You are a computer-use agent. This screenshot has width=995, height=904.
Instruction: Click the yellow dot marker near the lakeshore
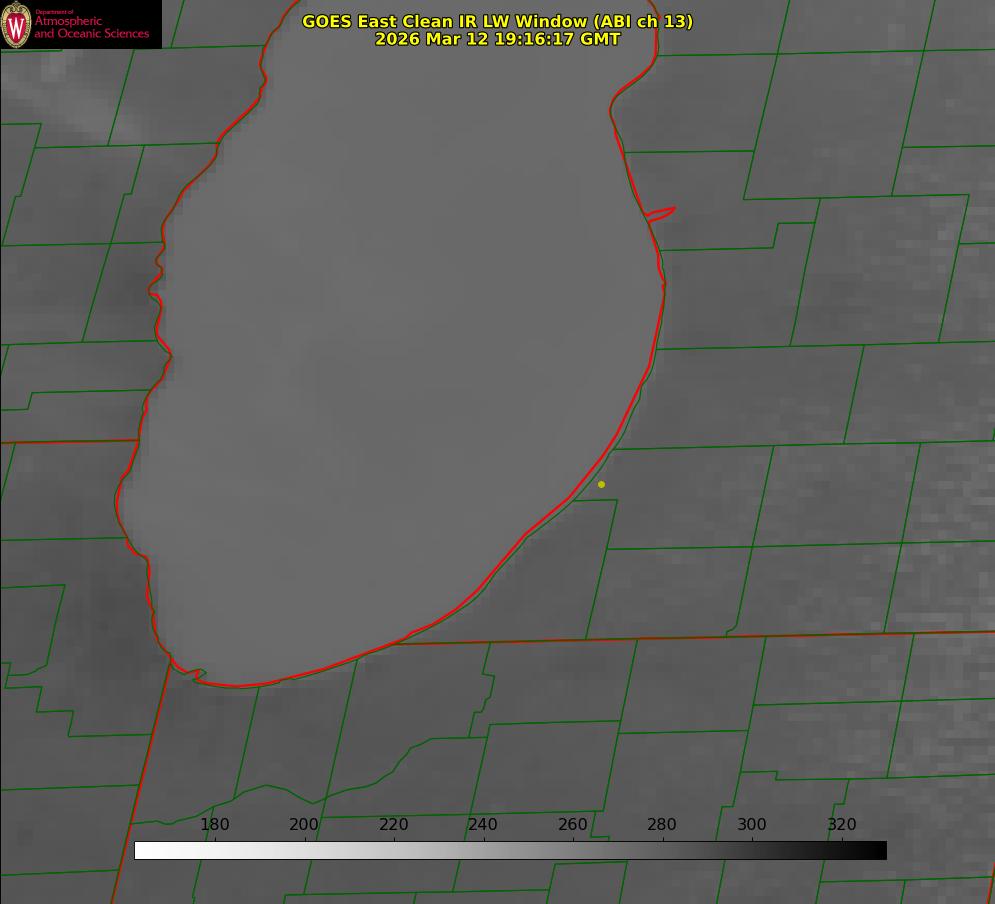pos(601,484)
